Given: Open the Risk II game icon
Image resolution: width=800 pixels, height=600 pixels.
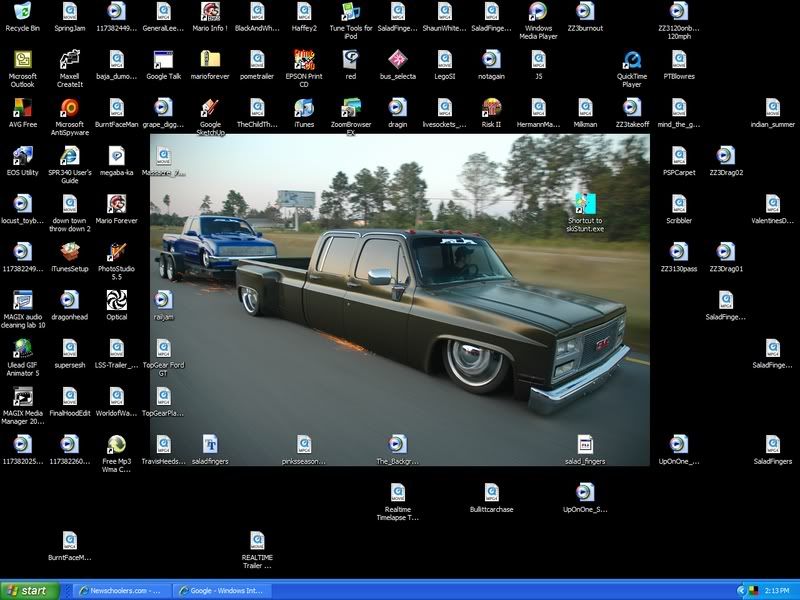Looking at the screenshot, I should [x=491, y=108].
